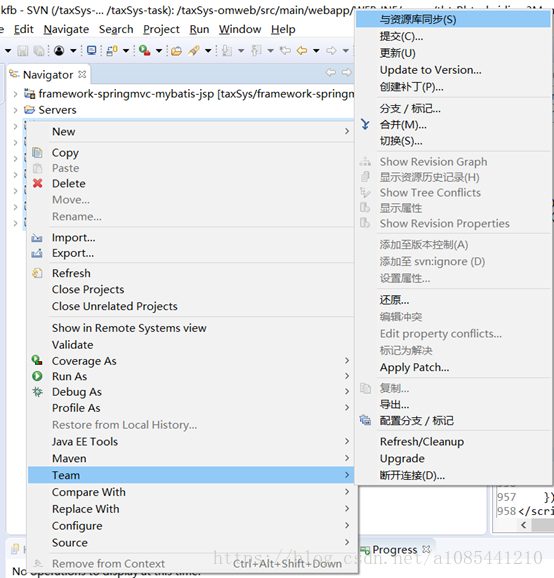Click the red Delete cross icon
Screen dimensions: 554x578
tap(38, 183)
